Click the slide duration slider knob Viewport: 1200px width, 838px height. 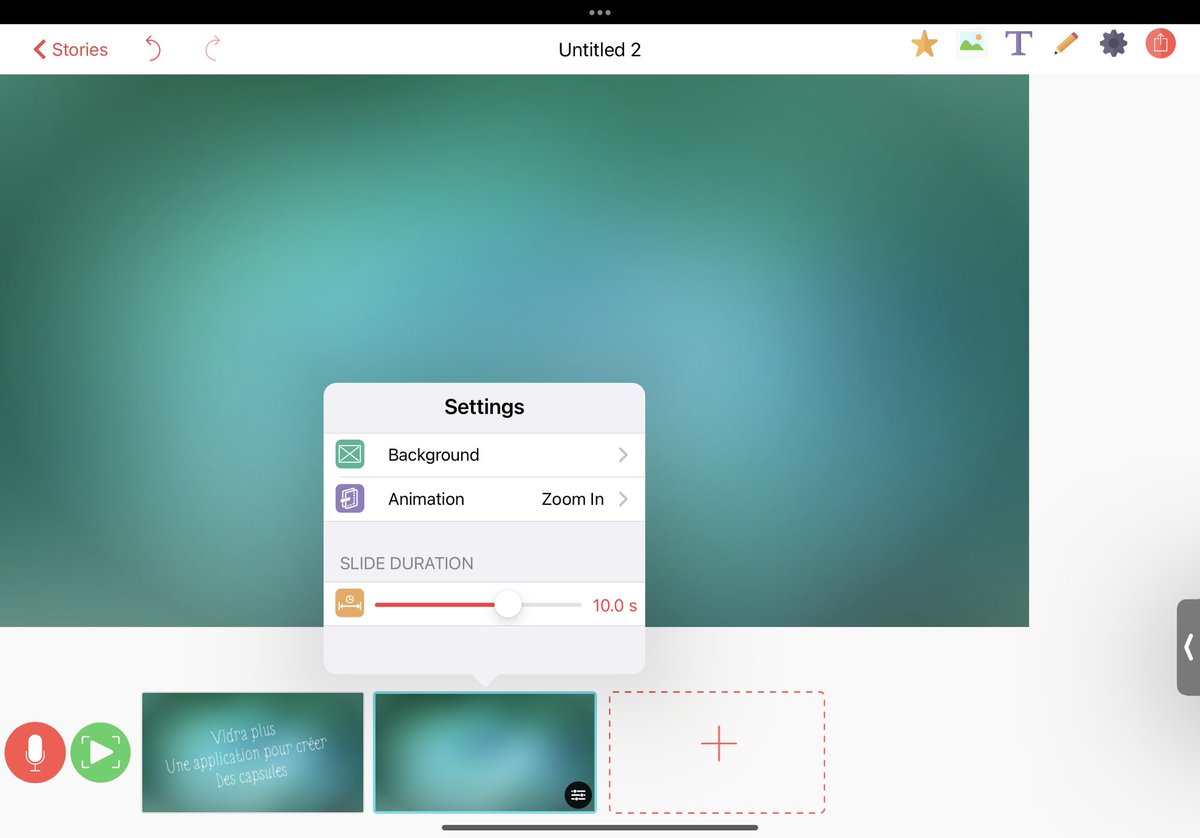[508, 604]
